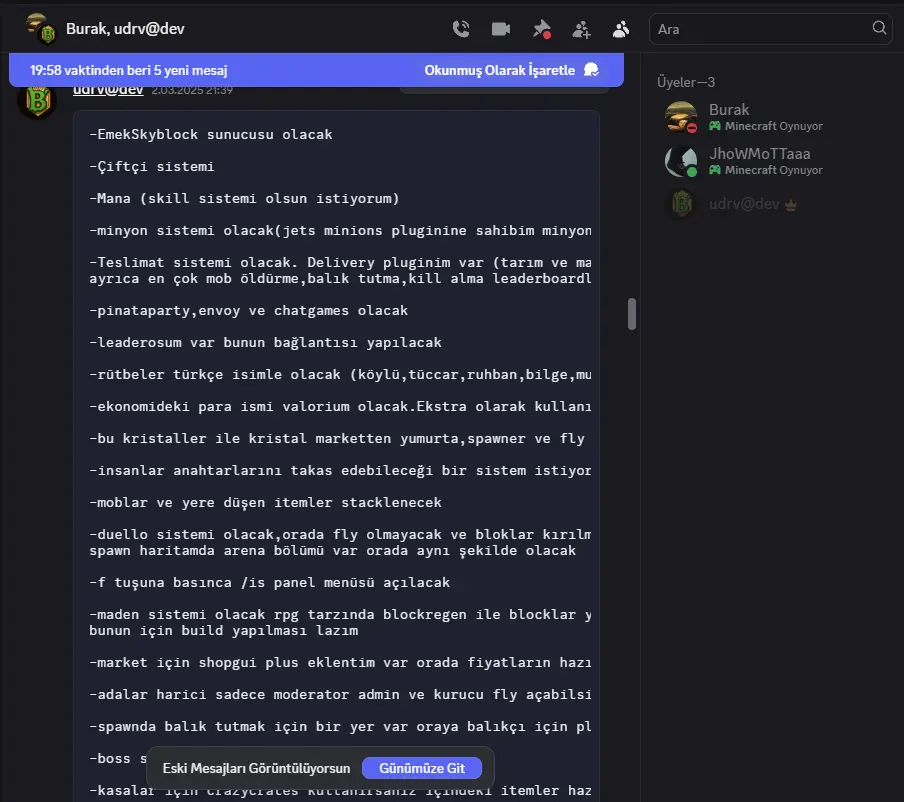The image size is (904, 802).
Task: Click the "Eski Mesajları Görüntülüyorsun" notice
Action: point(256,768)
